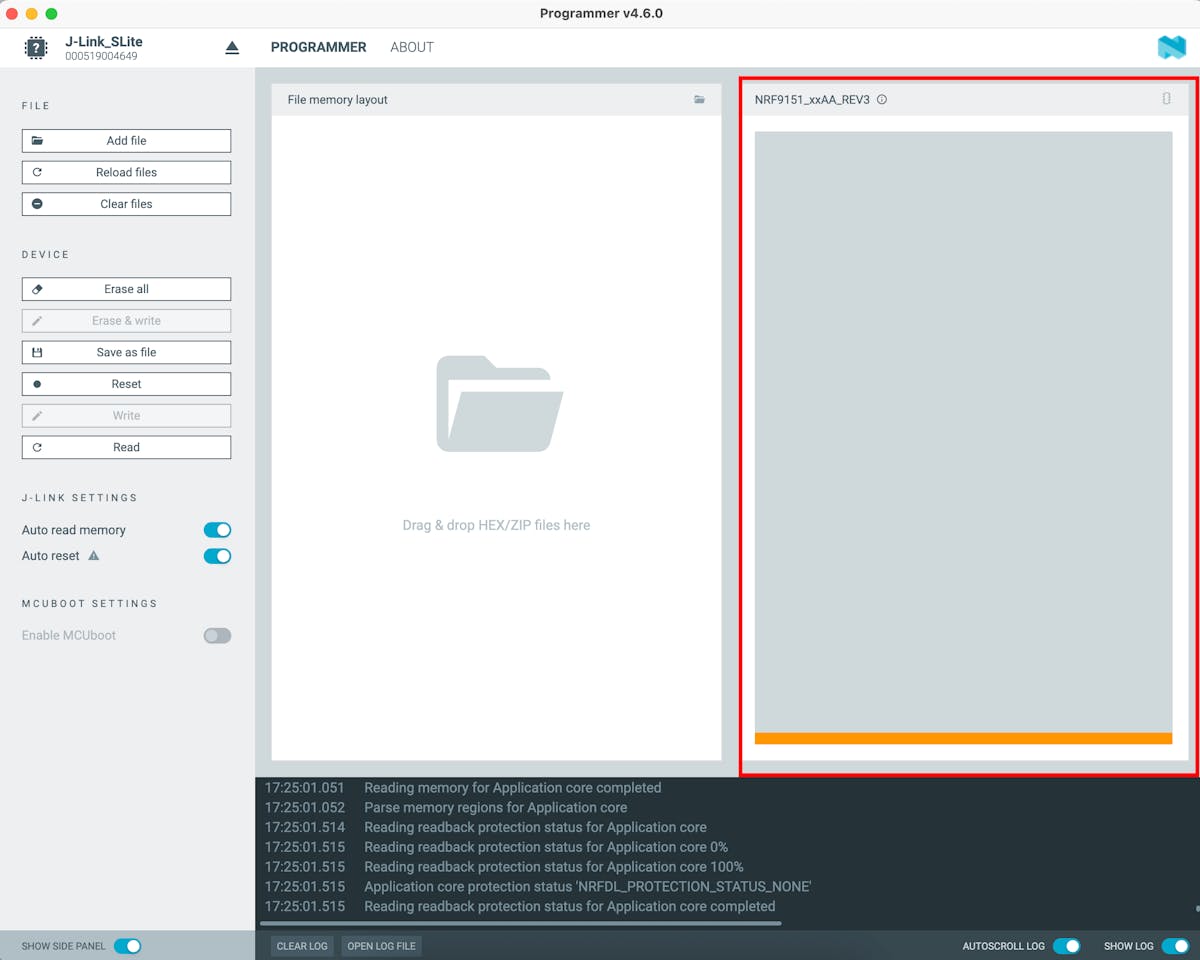Image resolution: width=1200 pixels, height=960 pixels.
Task: Switch to the ABOUT tab
Action: [x=412, y=47]
